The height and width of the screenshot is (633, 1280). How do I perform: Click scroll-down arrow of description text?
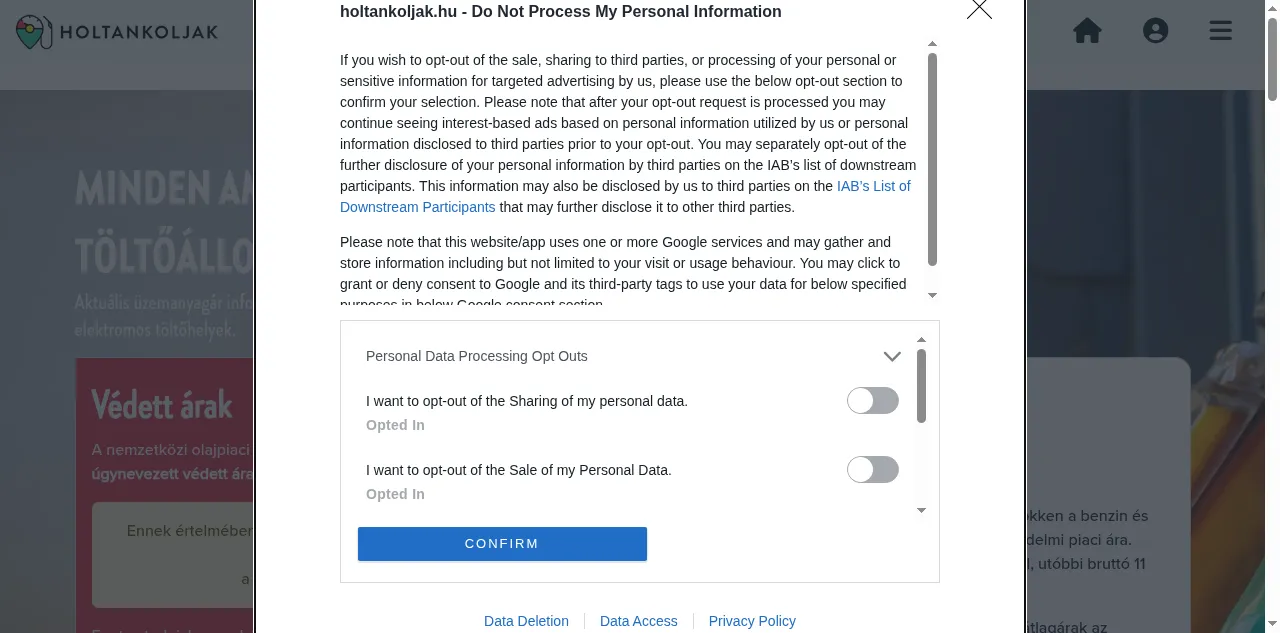pos(933,295)
